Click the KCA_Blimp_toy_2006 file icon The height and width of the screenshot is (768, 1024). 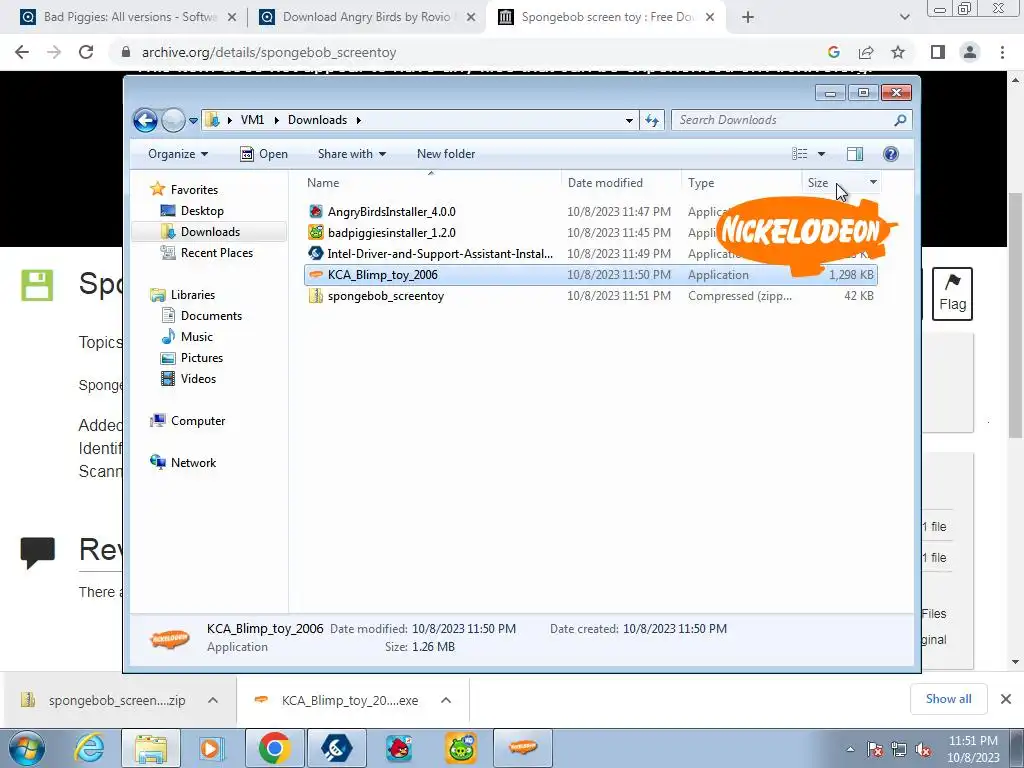tap(316, 275)
